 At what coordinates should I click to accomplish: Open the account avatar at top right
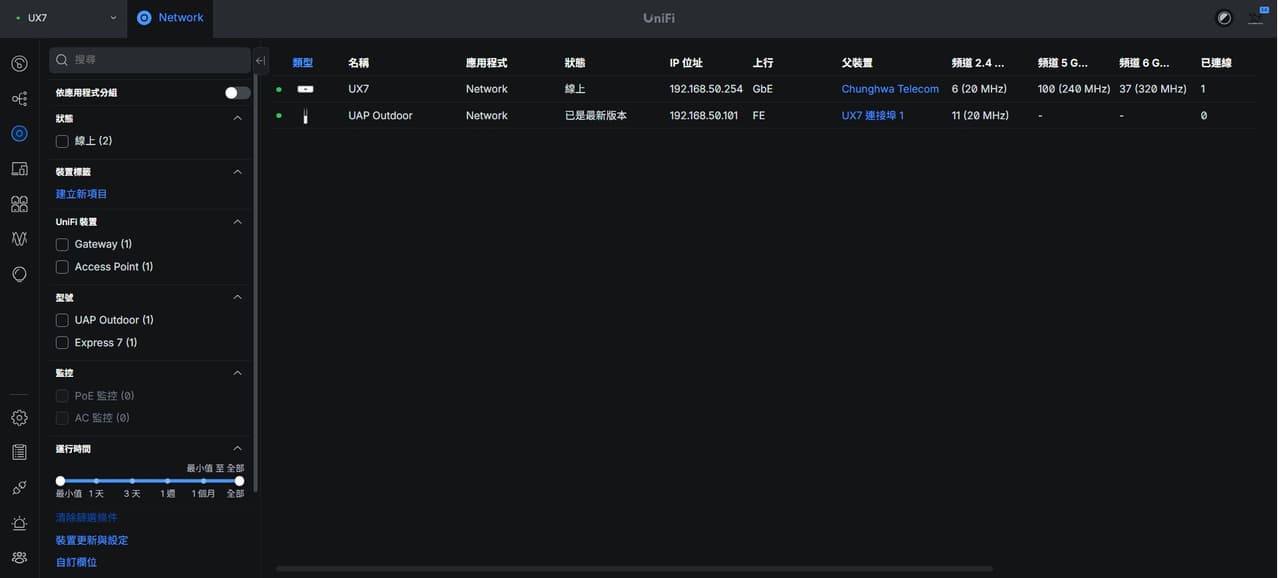click(1256, 17)
